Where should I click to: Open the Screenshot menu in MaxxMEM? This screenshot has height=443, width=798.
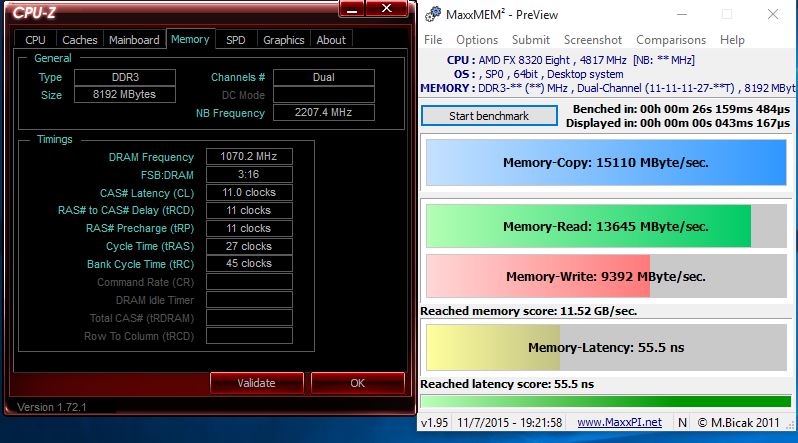click(593, 40)
